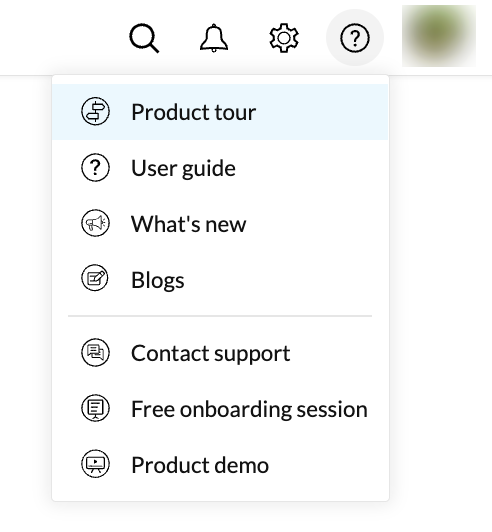The height and width of the screenshot is (532, 492).
Task: Launch the Product demo entry
Action: (x=200, y=465)
